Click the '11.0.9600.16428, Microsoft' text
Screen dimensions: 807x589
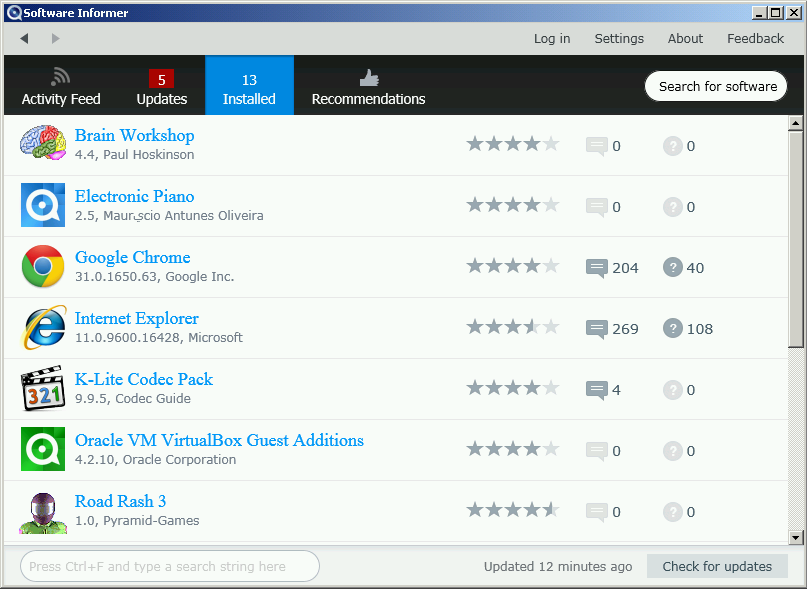coord(159,338)
